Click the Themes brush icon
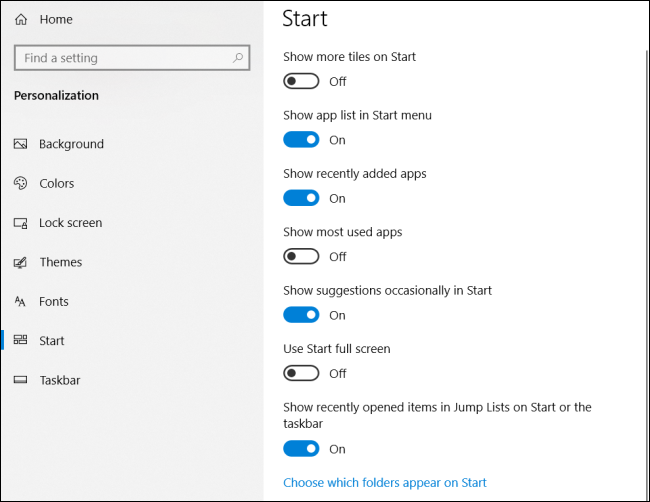650x502 pixels. click(x=21, y=262)
